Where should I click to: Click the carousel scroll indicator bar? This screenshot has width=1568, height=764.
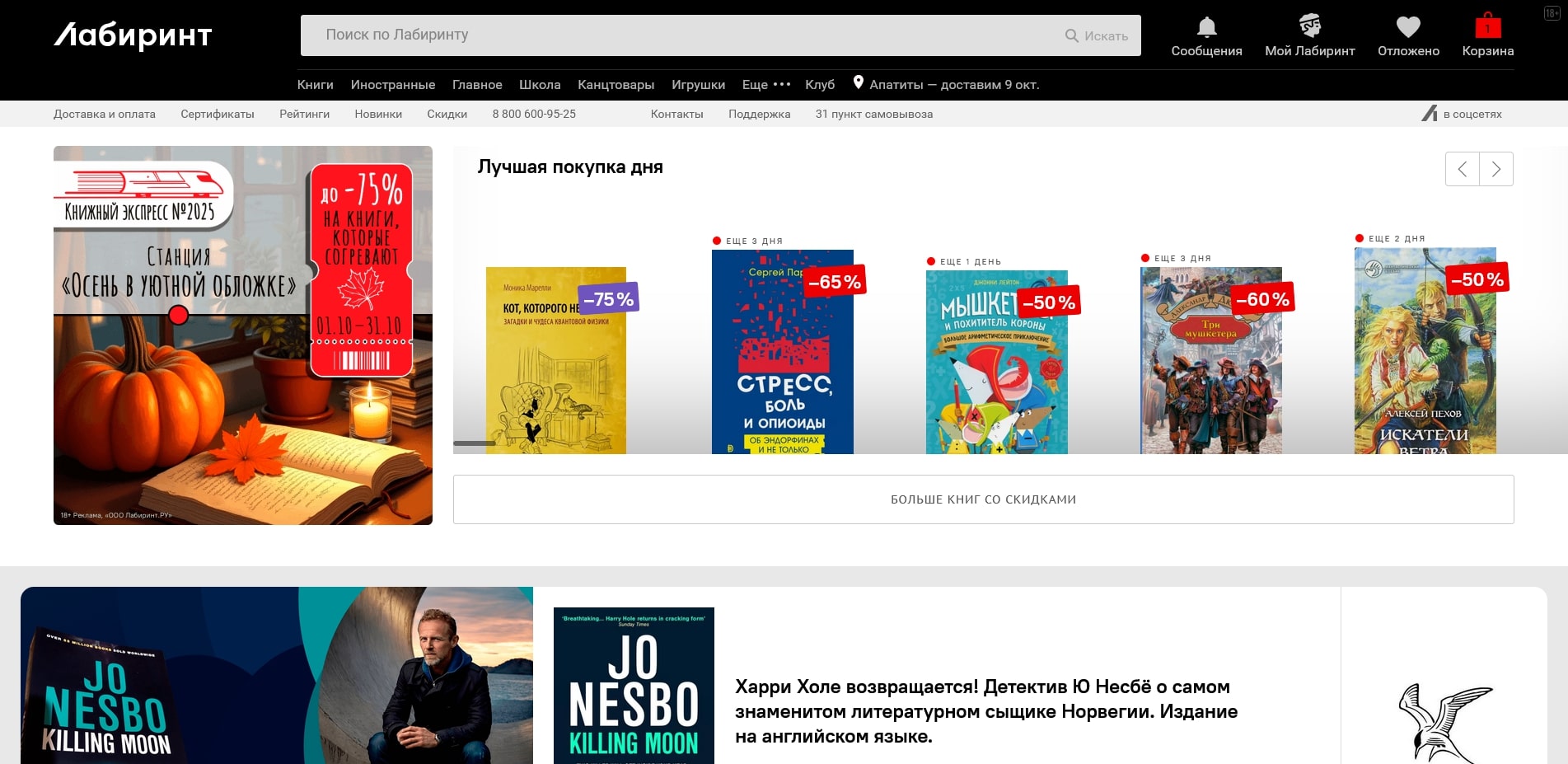pyautogui.click(x=475, y=443)
